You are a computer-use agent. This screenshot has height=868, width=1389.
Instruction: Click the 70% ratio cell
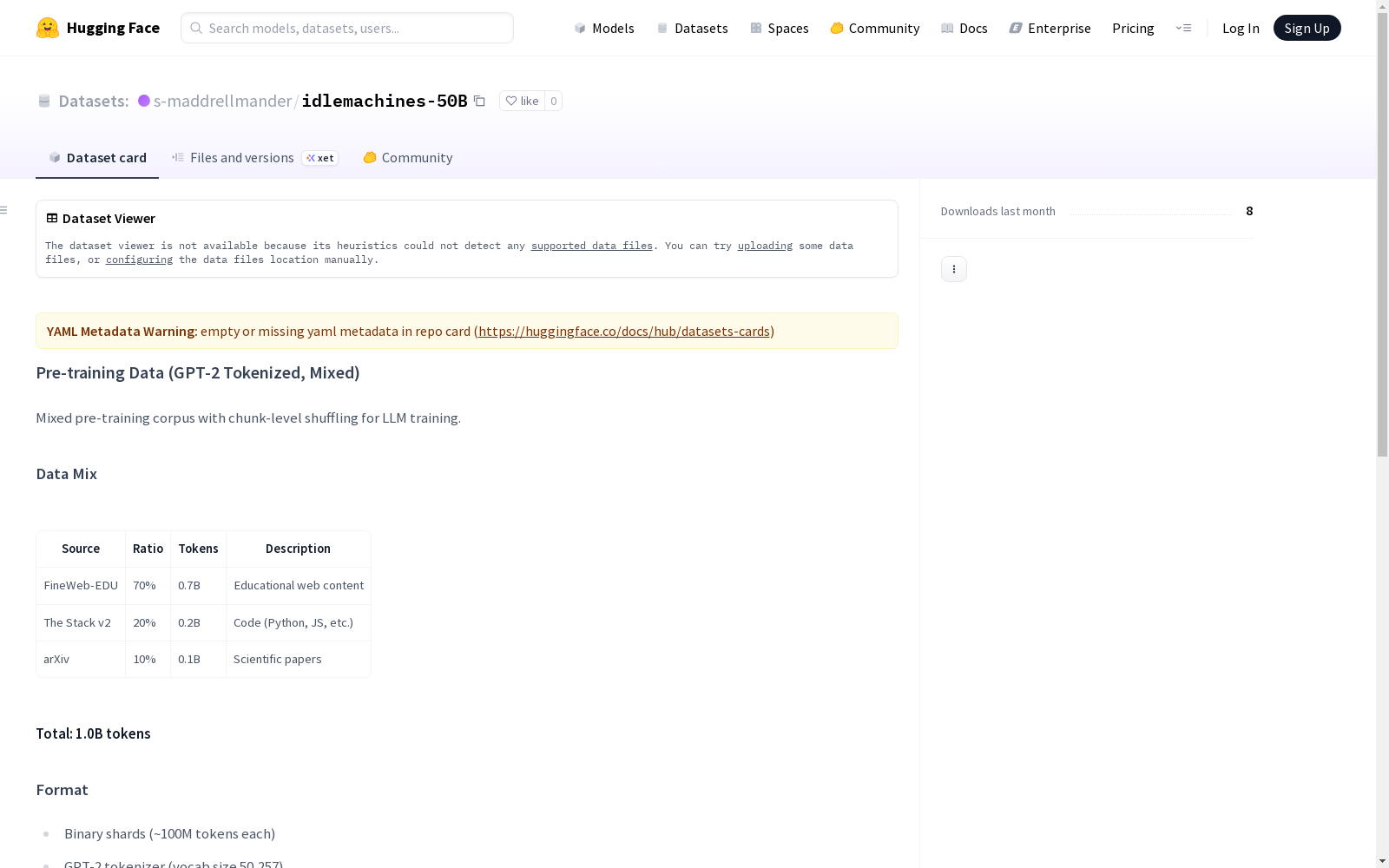coord(148,585)
